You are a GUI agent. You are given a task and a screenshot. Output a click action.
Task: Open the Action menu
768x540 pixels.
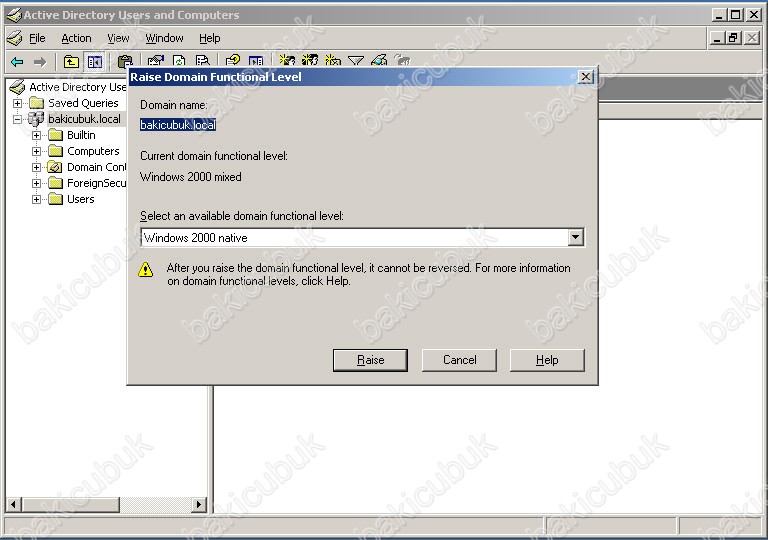click(x=76, y=38)
